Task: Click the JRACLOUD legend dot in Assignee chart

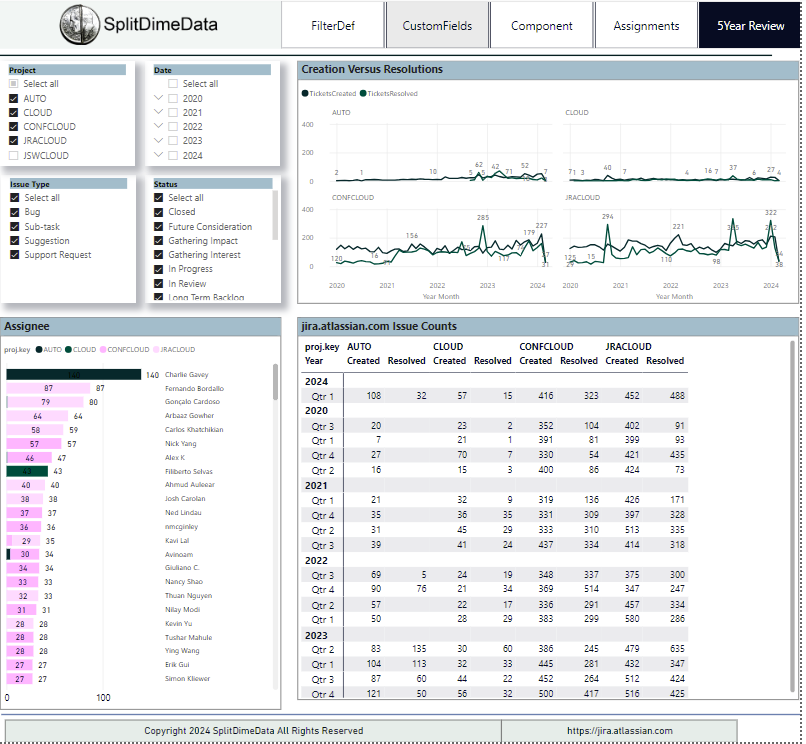Action: [x=155, y=350]
